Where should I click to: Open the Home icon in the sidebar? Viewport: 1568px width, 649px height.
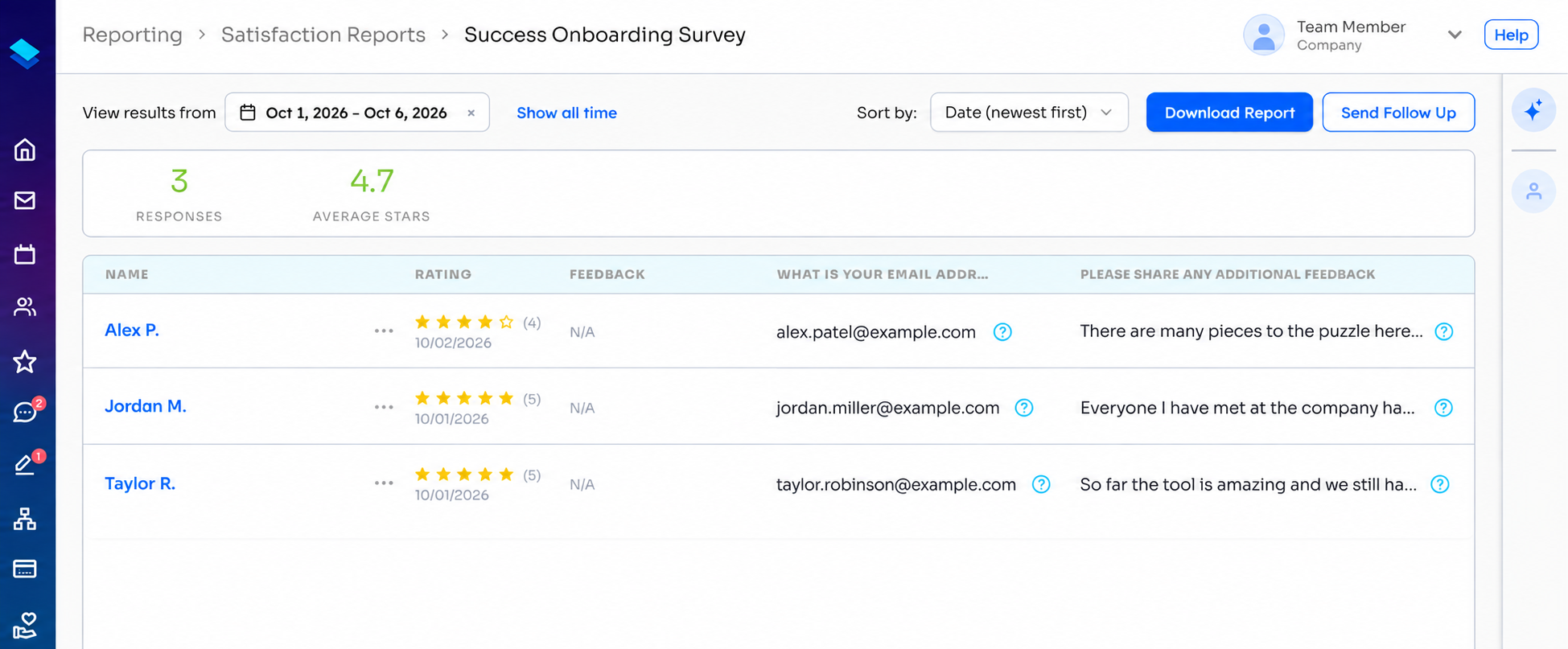click(x=25, y=150)
